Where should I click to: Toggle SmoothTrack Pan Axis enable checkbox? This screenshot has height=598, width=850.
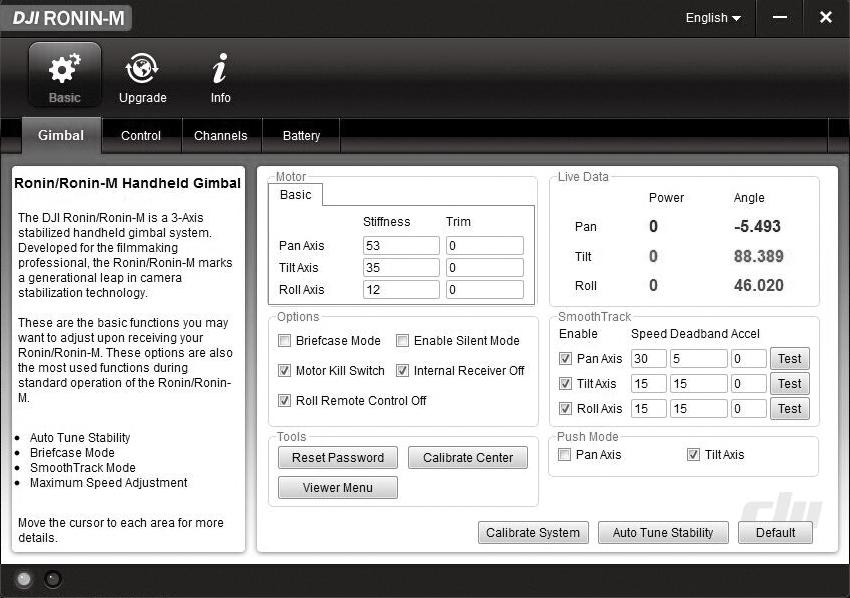565,358
